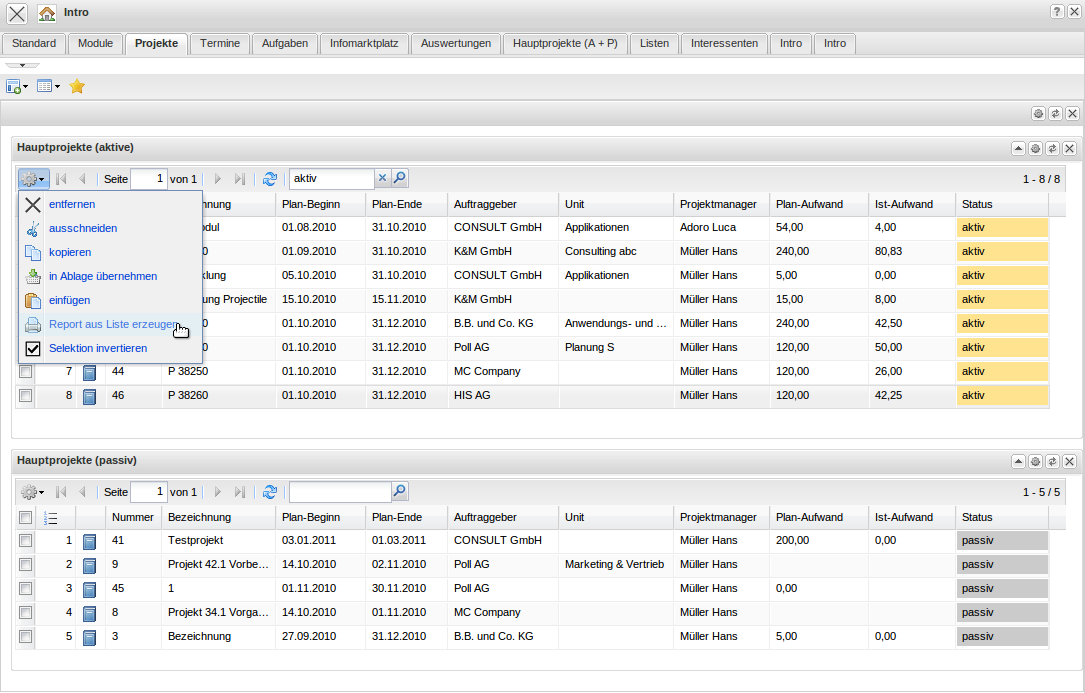Click the page number field in passive panel
The height and width of the screenshot is (693, 1085).
click(x=148, y=492)
